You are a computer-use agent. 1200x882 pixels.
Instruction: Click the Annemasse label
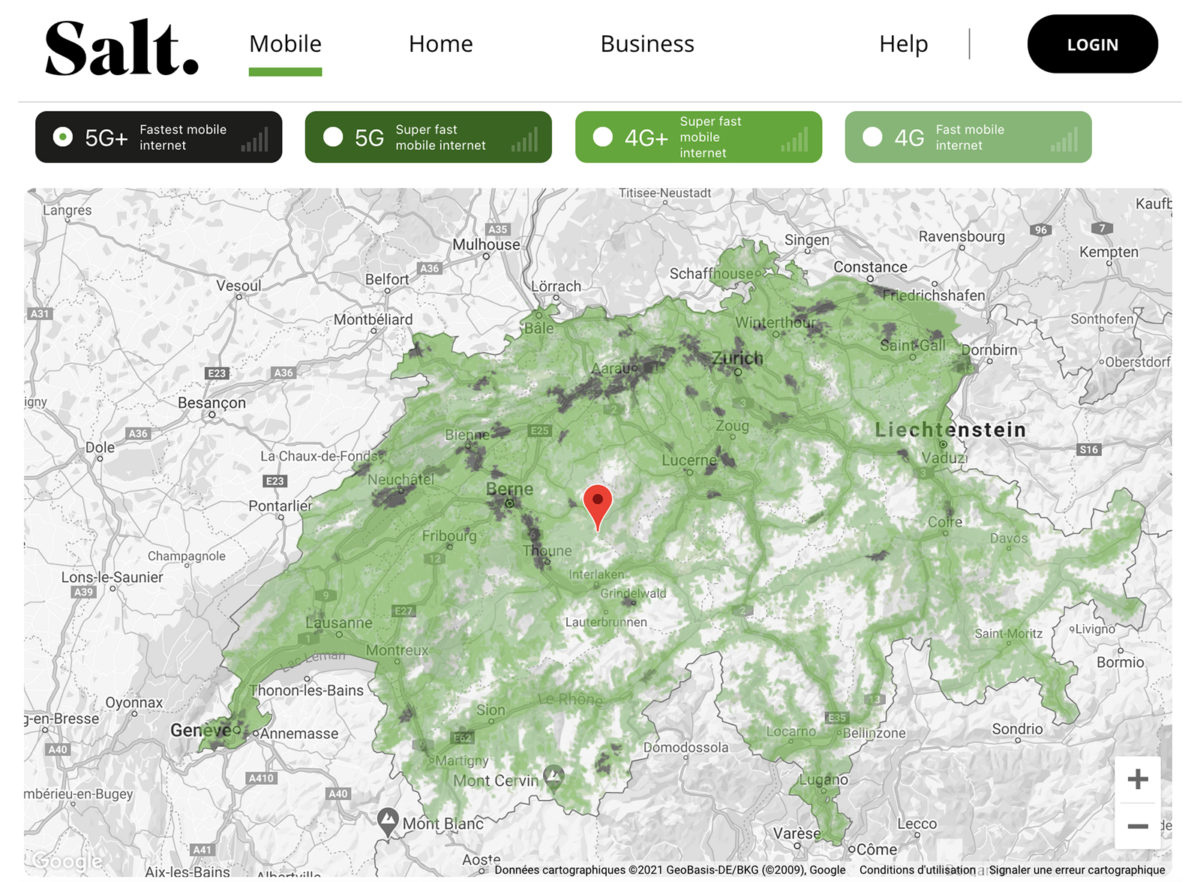tap(297, 733)
